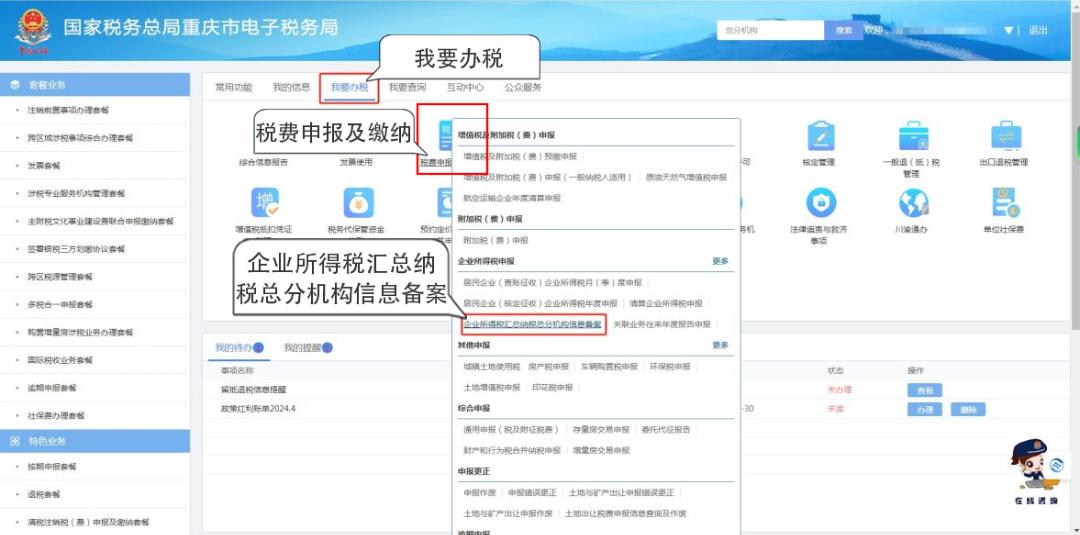Open the 税务代保管资金 icon
The width and height of the screenshot is (1080, 535).
[357, 204]
